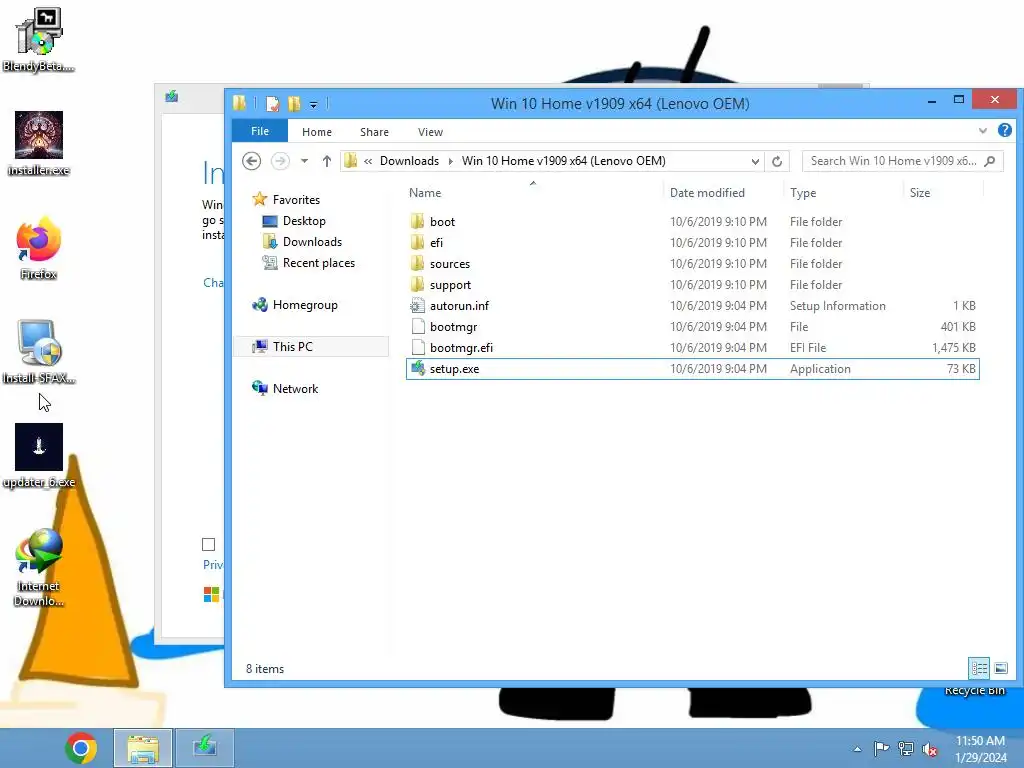Select the autorun.inf file
Image resolution: width=1024 pixels, height=768 pixels.
692,306
